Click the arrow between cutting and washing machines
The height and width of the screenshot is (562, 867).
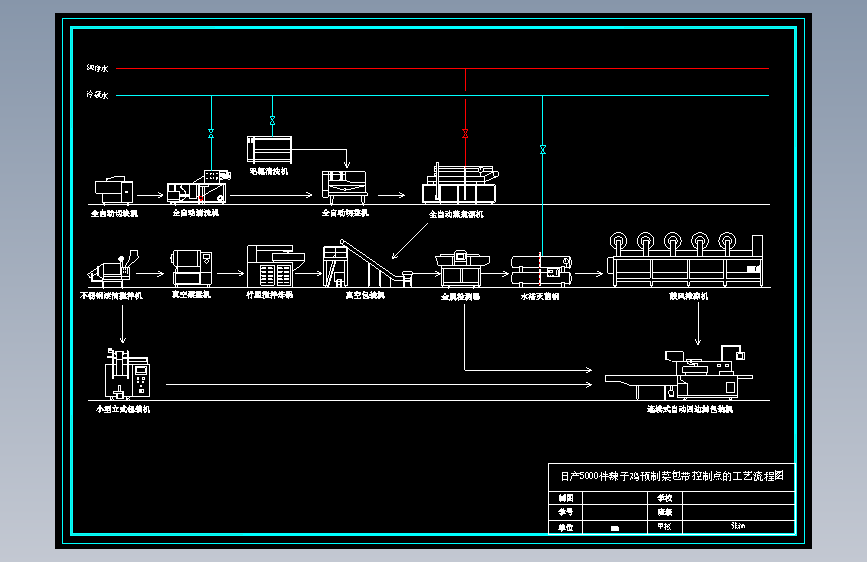click(x=150, y=195)
